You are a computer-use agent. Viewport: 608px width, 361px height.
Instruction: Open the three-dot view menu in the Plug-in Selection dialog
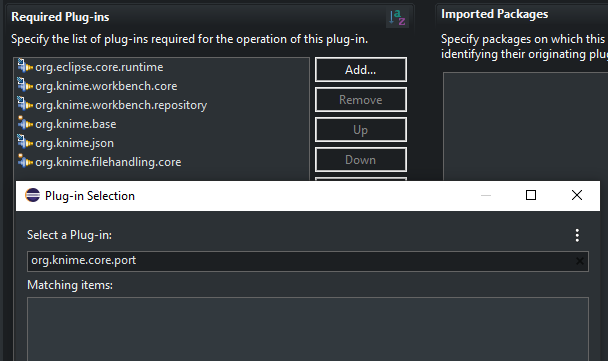(x=577, y=235)
